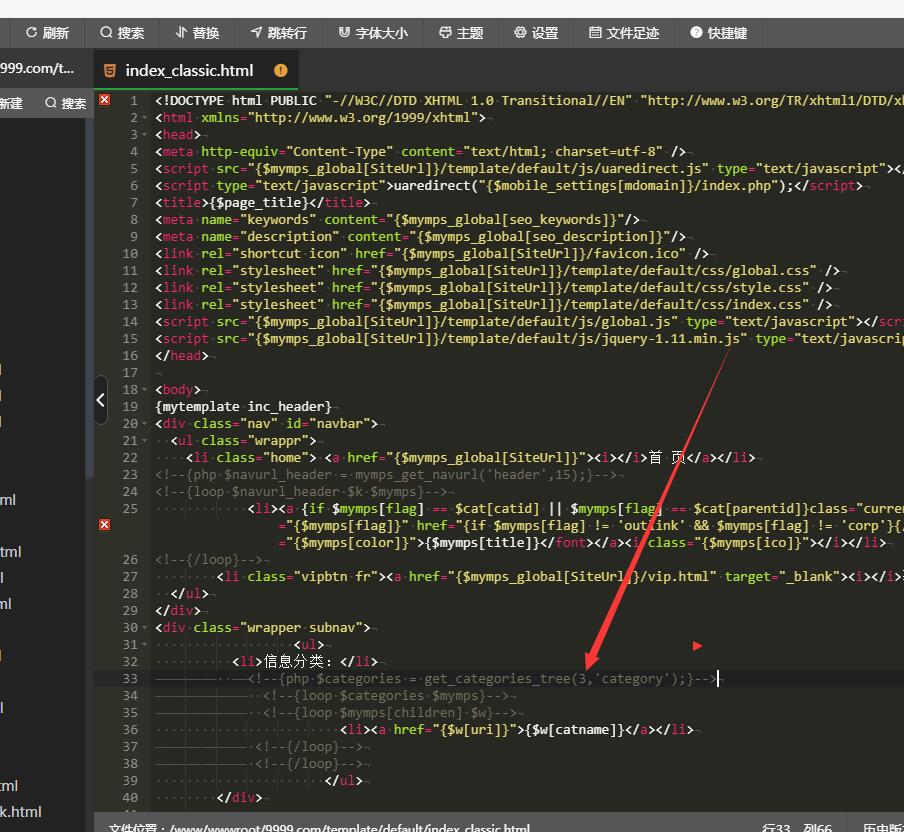Screen dimensions: 904x832
Task: Select the index_classic.html tab
Action: pyautogui.click(x=189, y=71)
